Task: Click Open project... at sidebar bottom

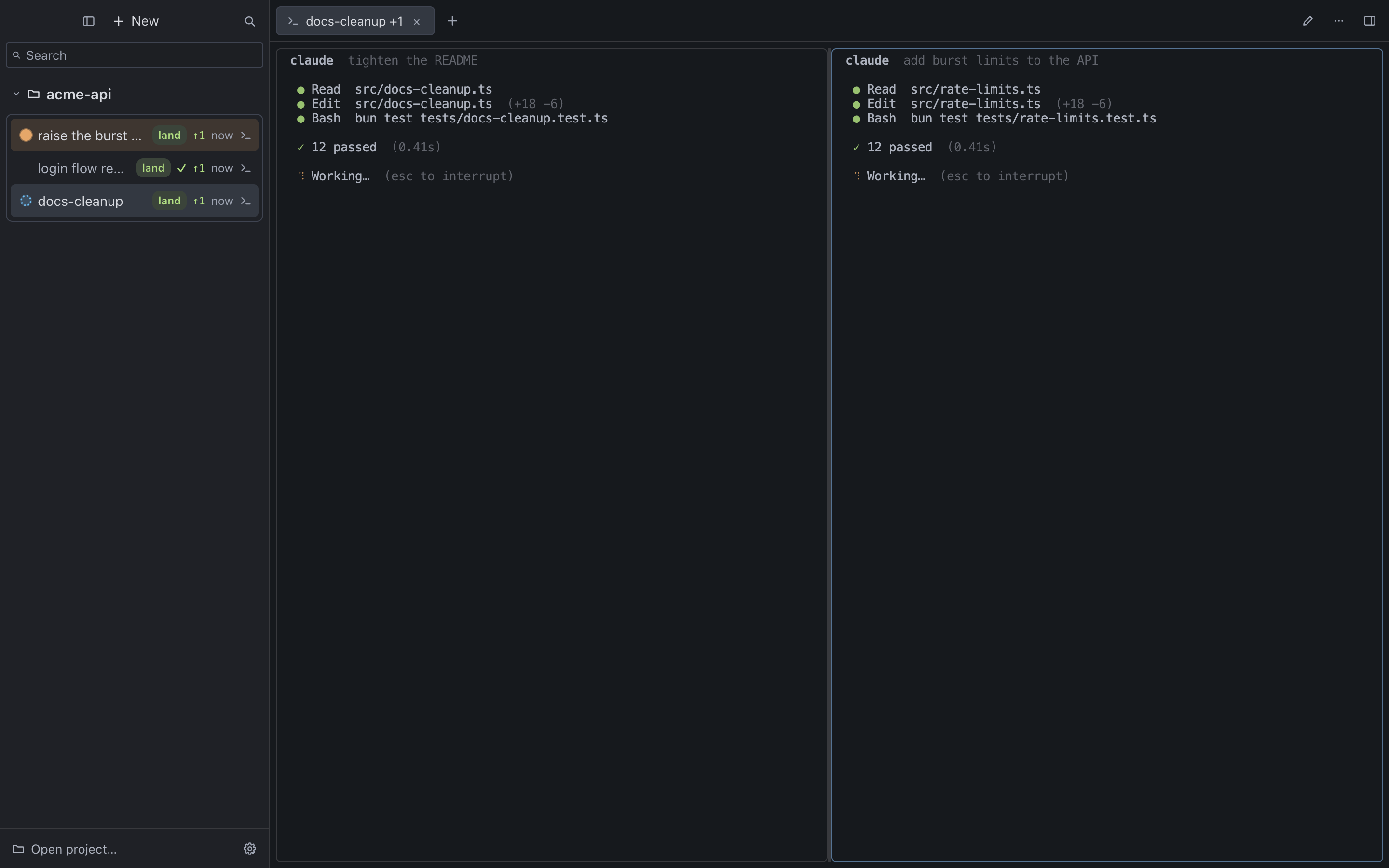Action: [65, 849]
